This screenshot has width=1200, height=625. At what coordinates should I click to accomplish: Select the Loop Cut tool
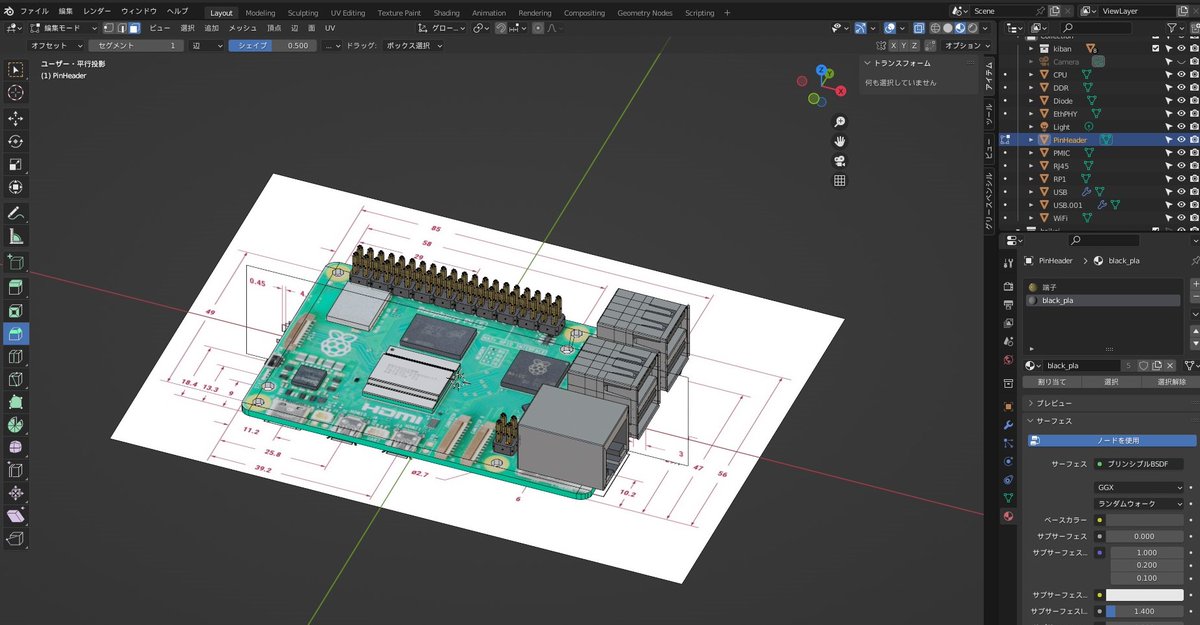(16, 356)
